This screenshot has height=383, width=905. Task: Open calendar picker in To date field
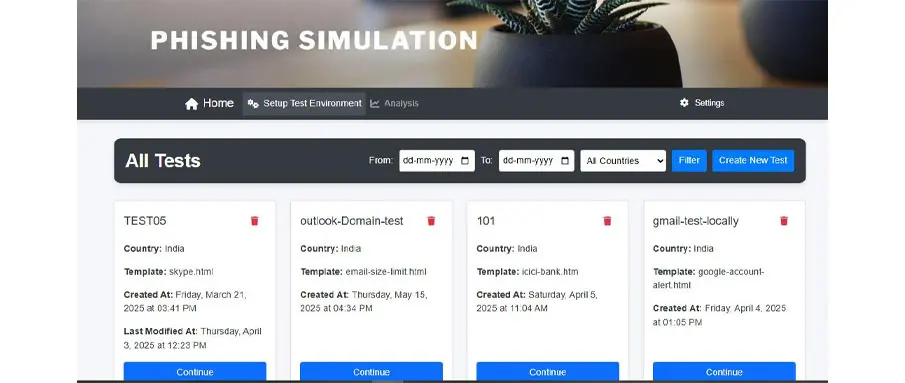[x=564, y=161]
